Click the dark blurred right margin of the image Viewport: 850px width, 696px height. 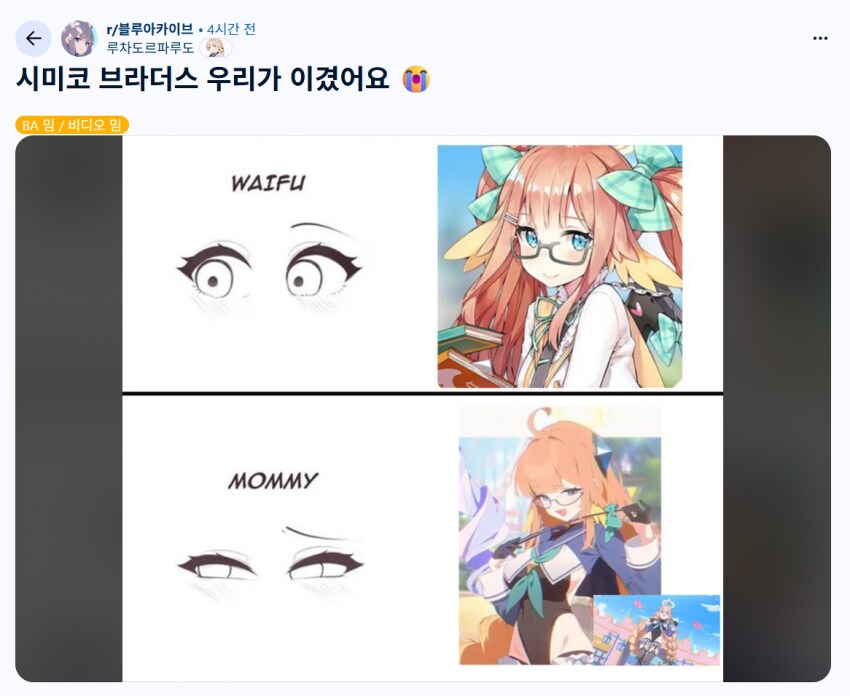pos(777,409)
